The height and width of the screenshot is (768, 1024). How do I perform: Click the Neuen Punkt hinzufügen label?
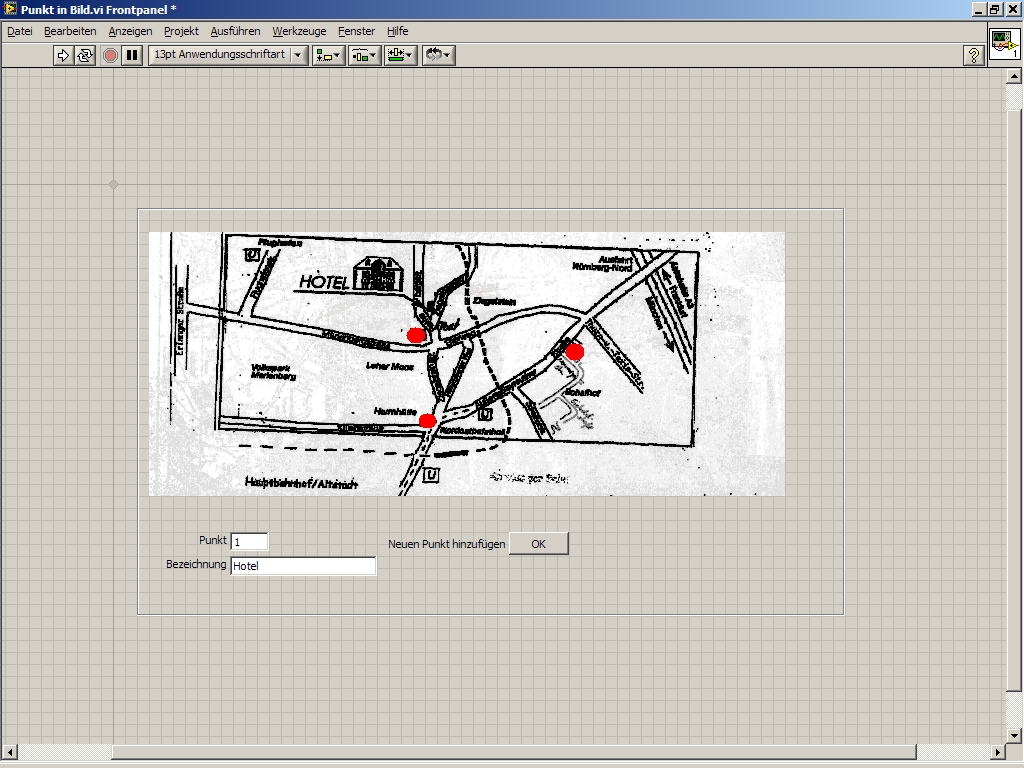point(447,543)
